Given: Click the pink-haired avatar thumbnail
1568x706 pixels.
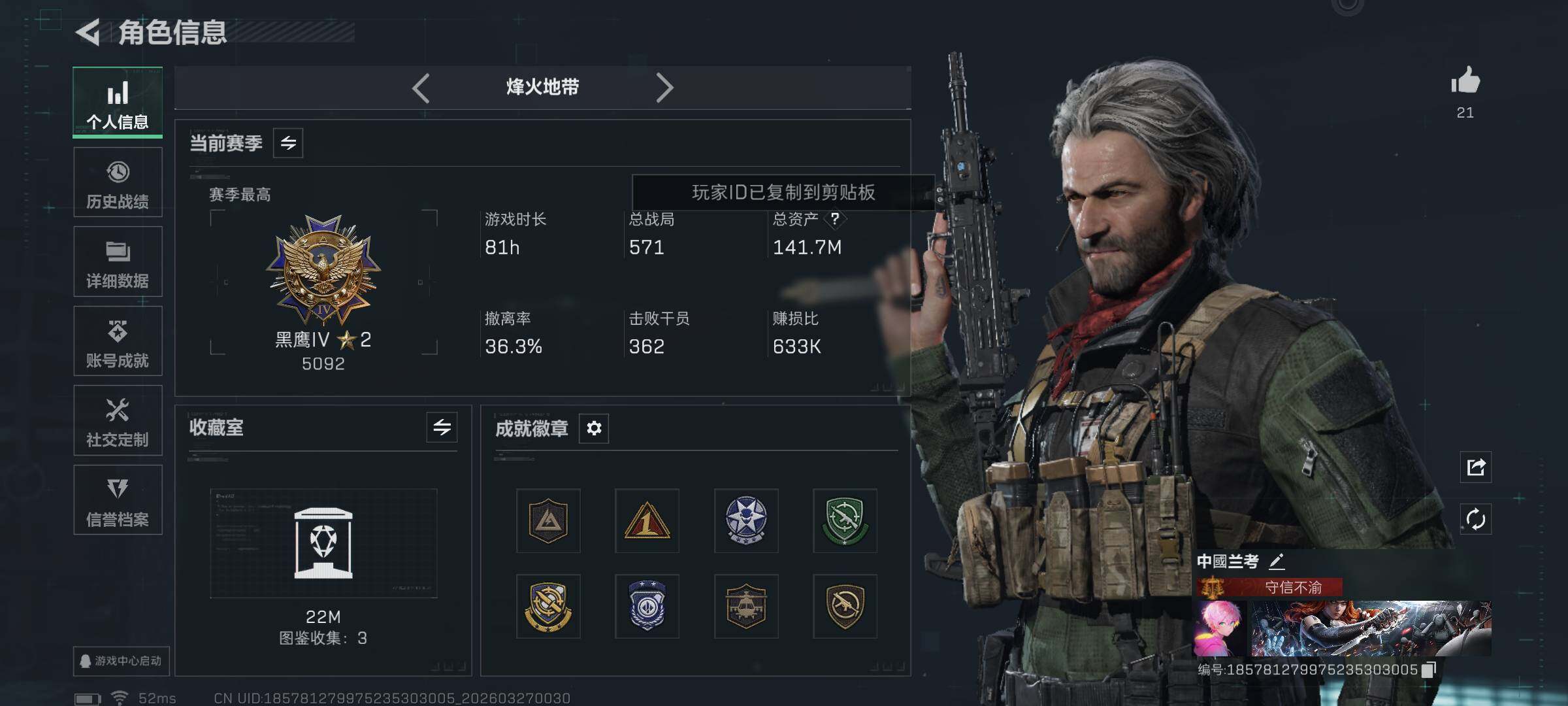Looking at the screenshot, I should 1220,628.
